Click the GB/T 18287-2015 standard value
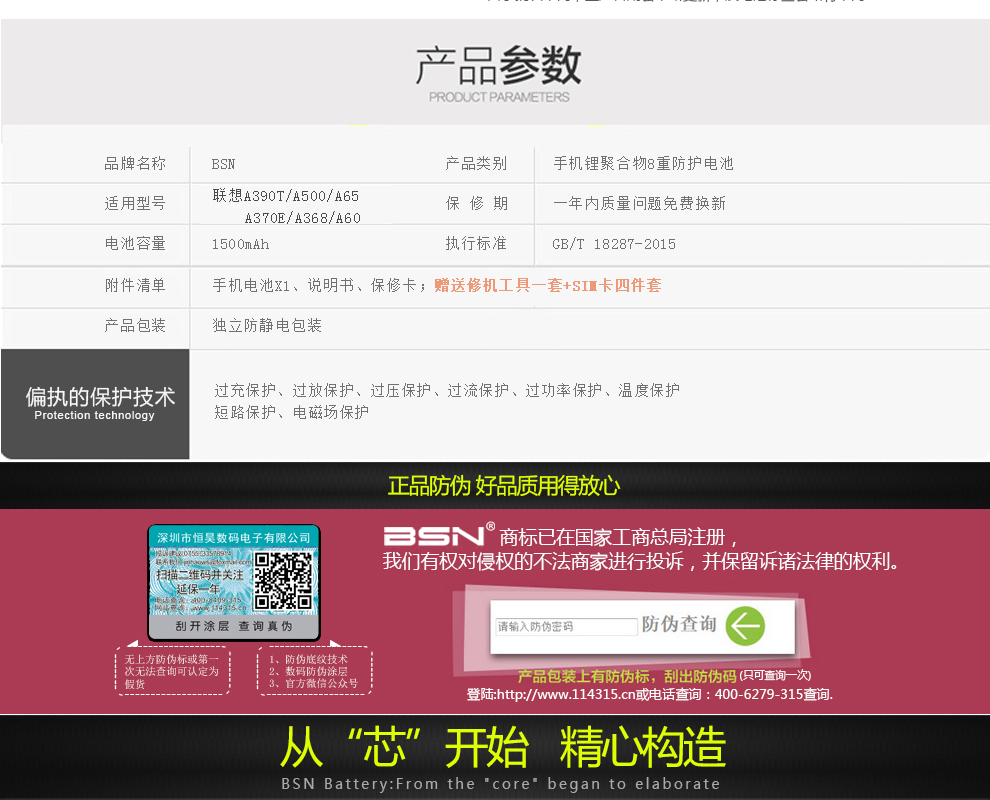The width and height of the screenshot is (990, 800). coord(614,244)
